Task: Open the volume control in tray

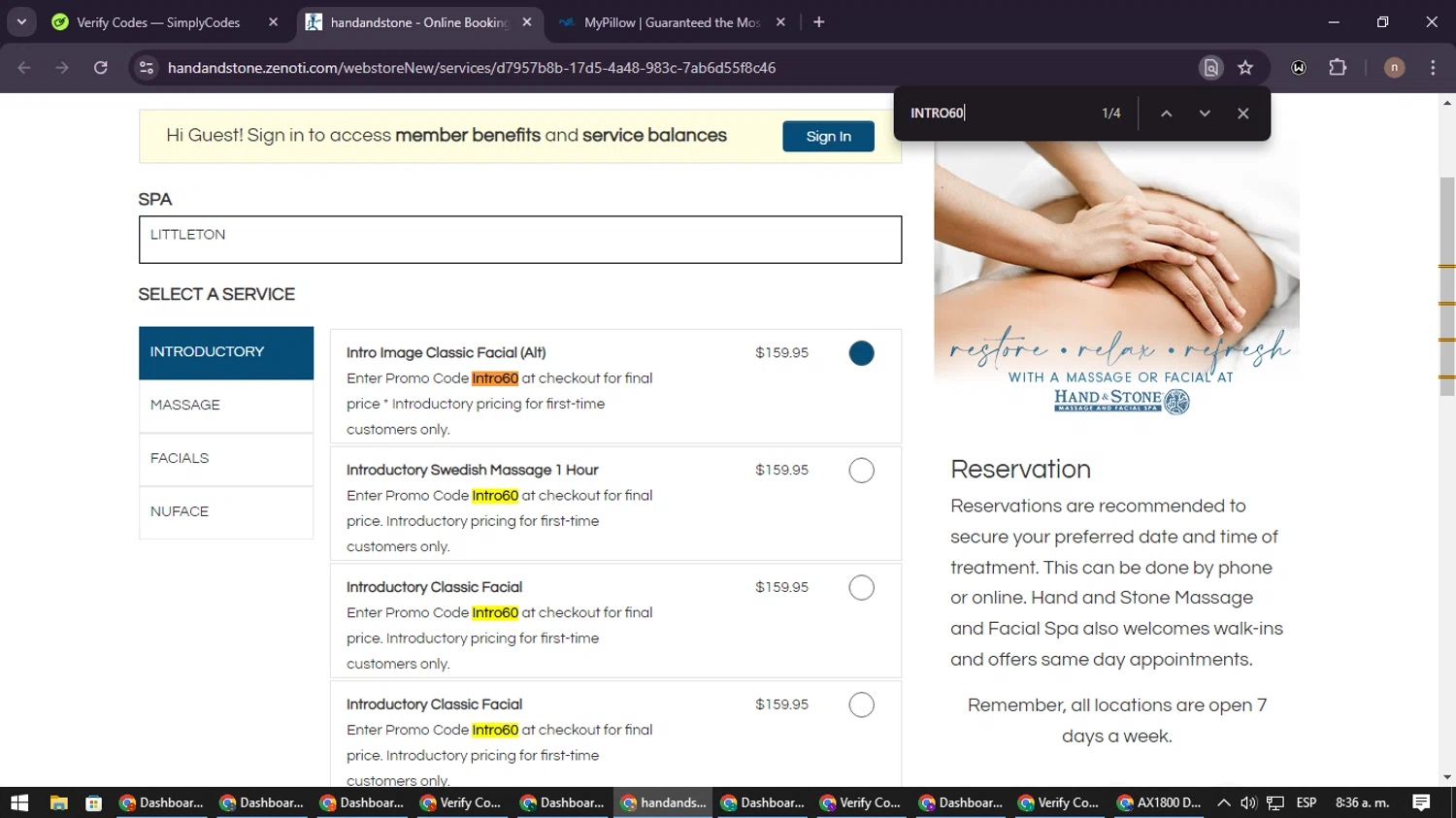Action: (1248, 802)
